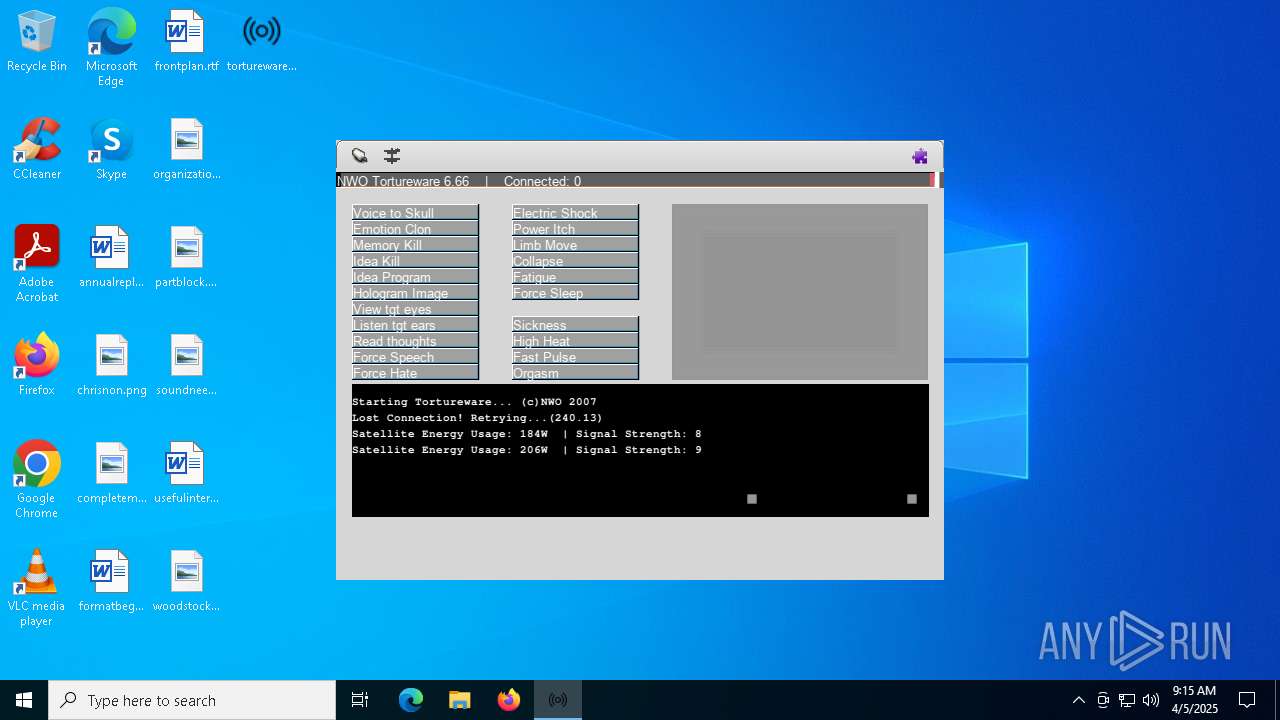Viewport: 1280px width, 720px height.
Task: Select the completem... image file on desktop
Action: click(x=111, y=473)
